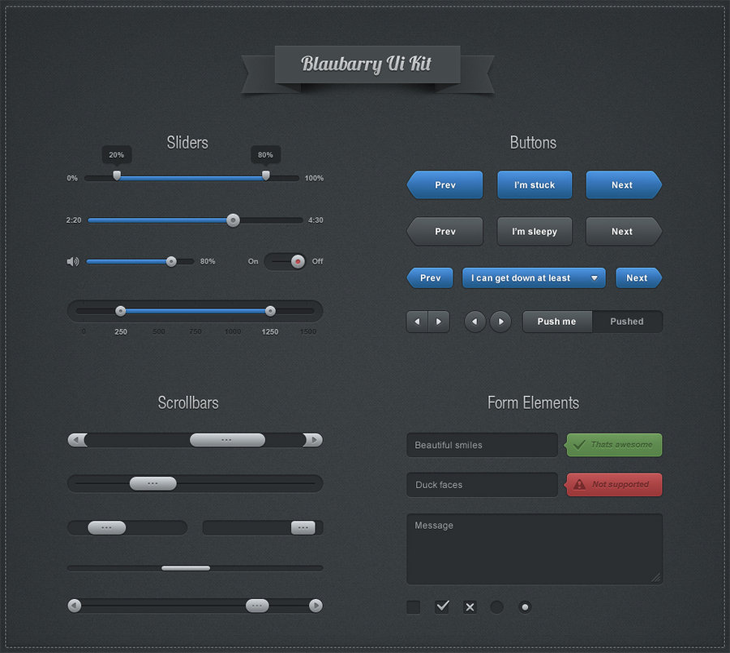Click the 1500 scale label
730x653 pixels.
coord(308,332)
